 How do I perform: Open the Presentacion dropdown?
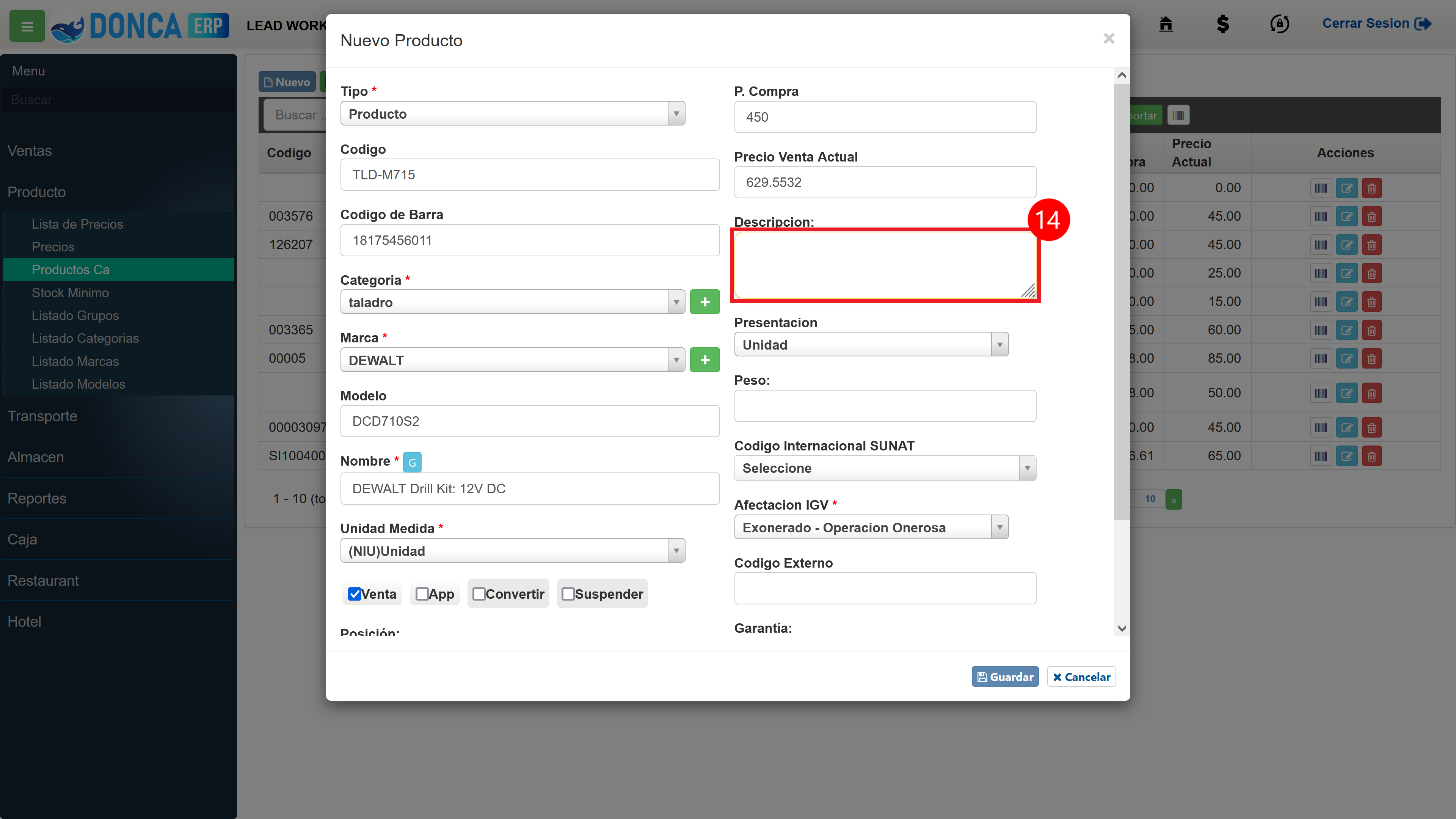[x=871, y=344]
